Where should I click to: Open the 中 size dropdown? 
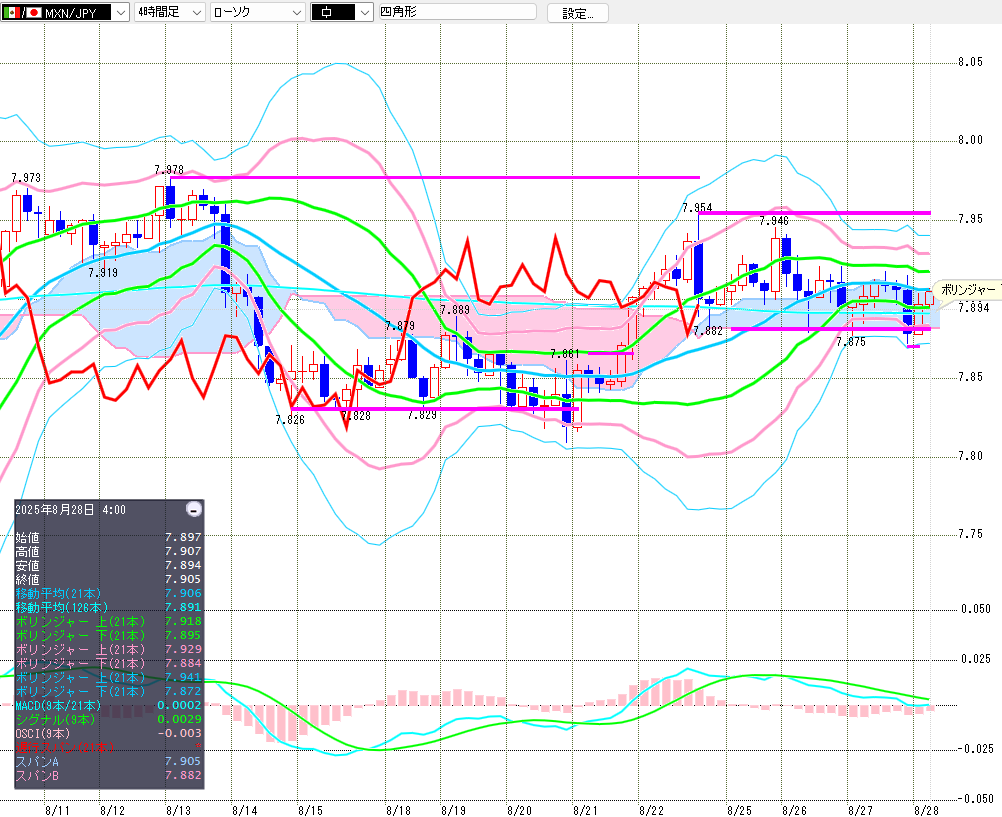[x=342, y=12]
